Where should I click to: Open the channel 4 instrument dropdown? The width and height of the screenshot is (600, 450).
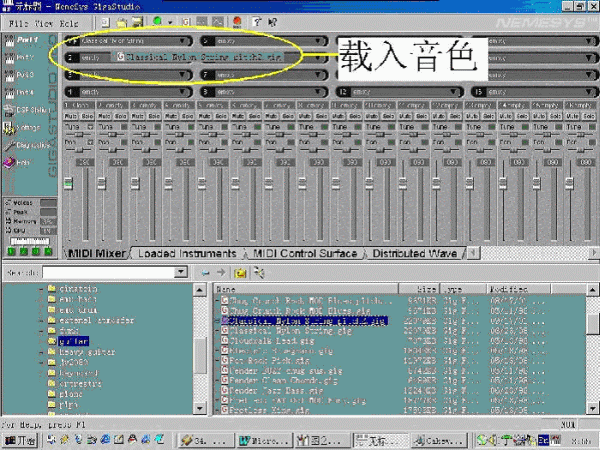(x=183, y=92)
